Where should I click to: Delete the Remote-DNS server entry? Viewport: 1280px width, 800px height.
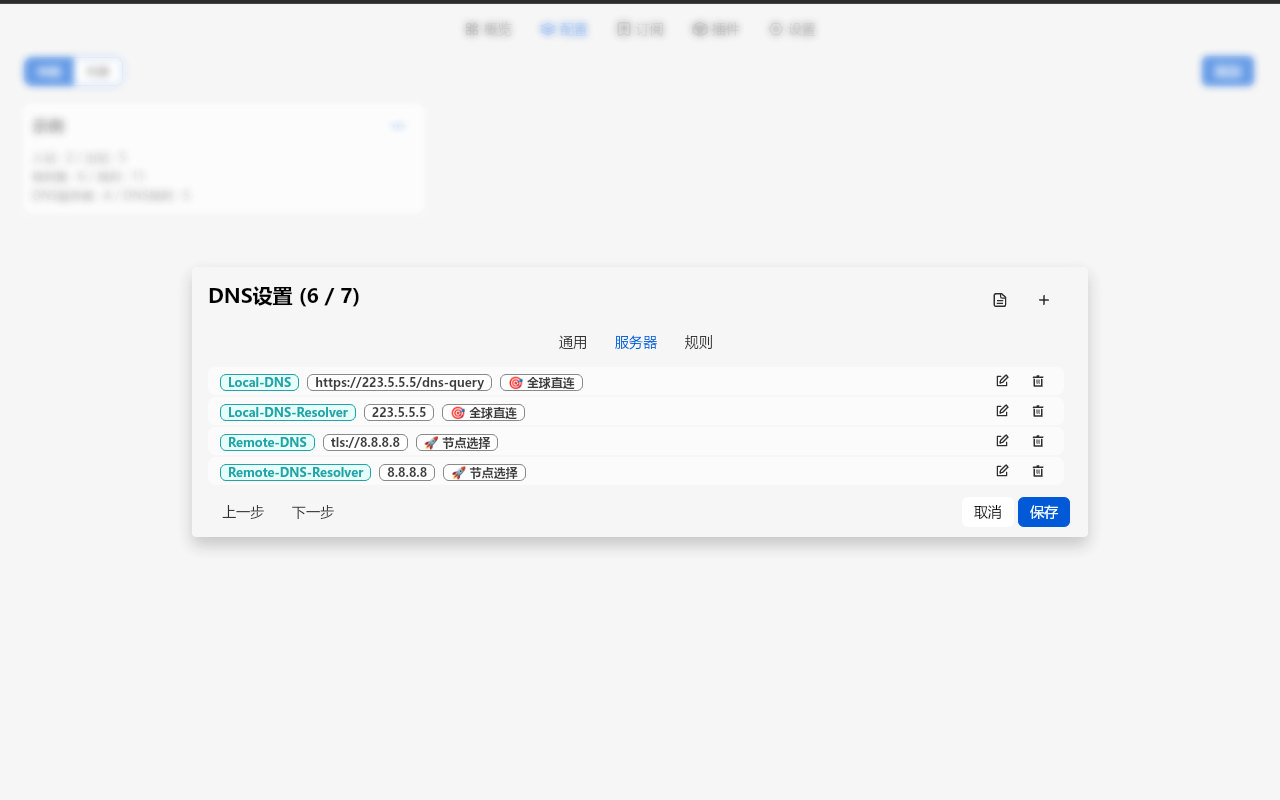point(1038,441)
